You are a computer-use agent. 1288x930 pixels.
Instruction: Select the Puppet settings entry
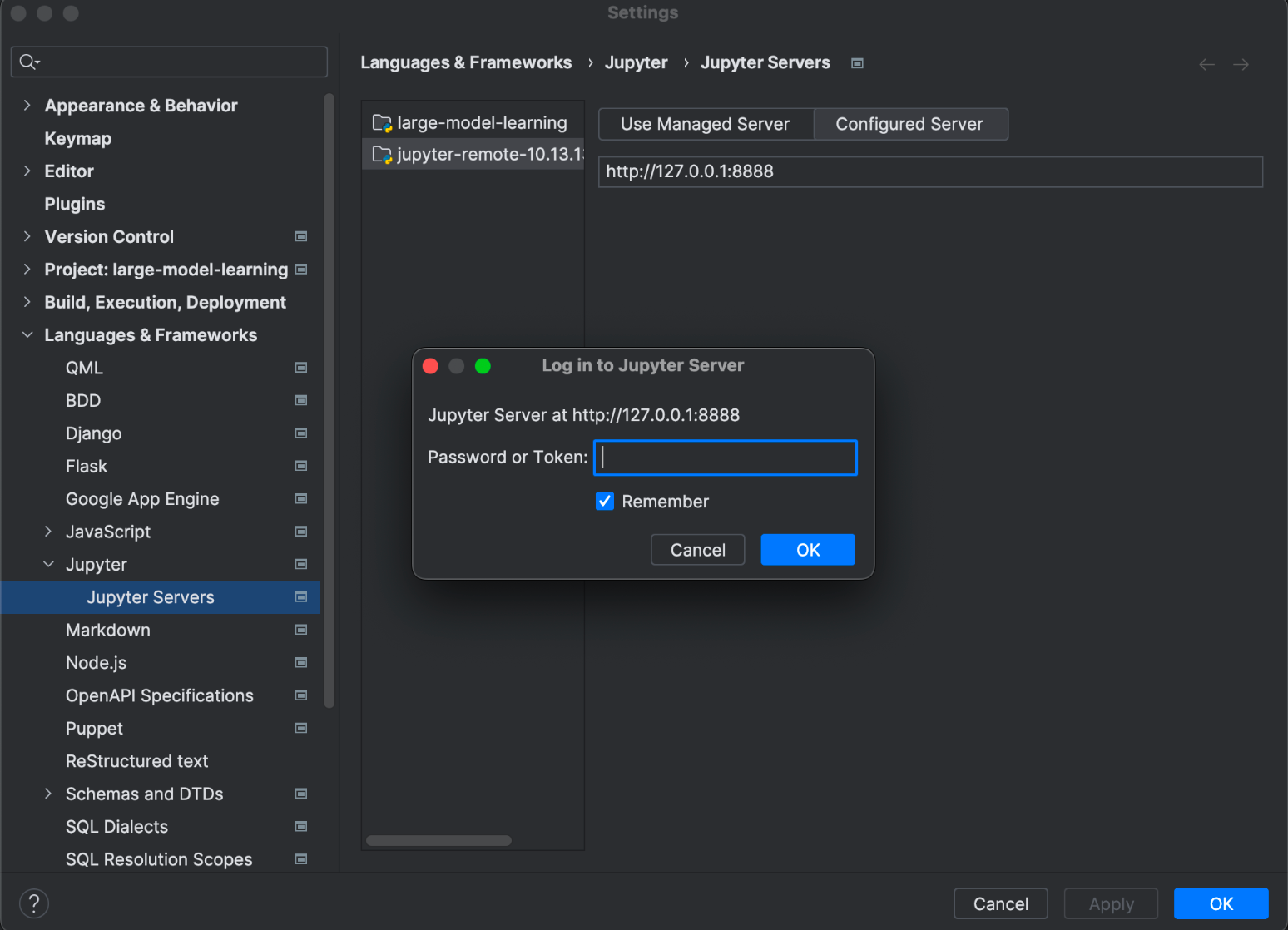click(94, 729)
